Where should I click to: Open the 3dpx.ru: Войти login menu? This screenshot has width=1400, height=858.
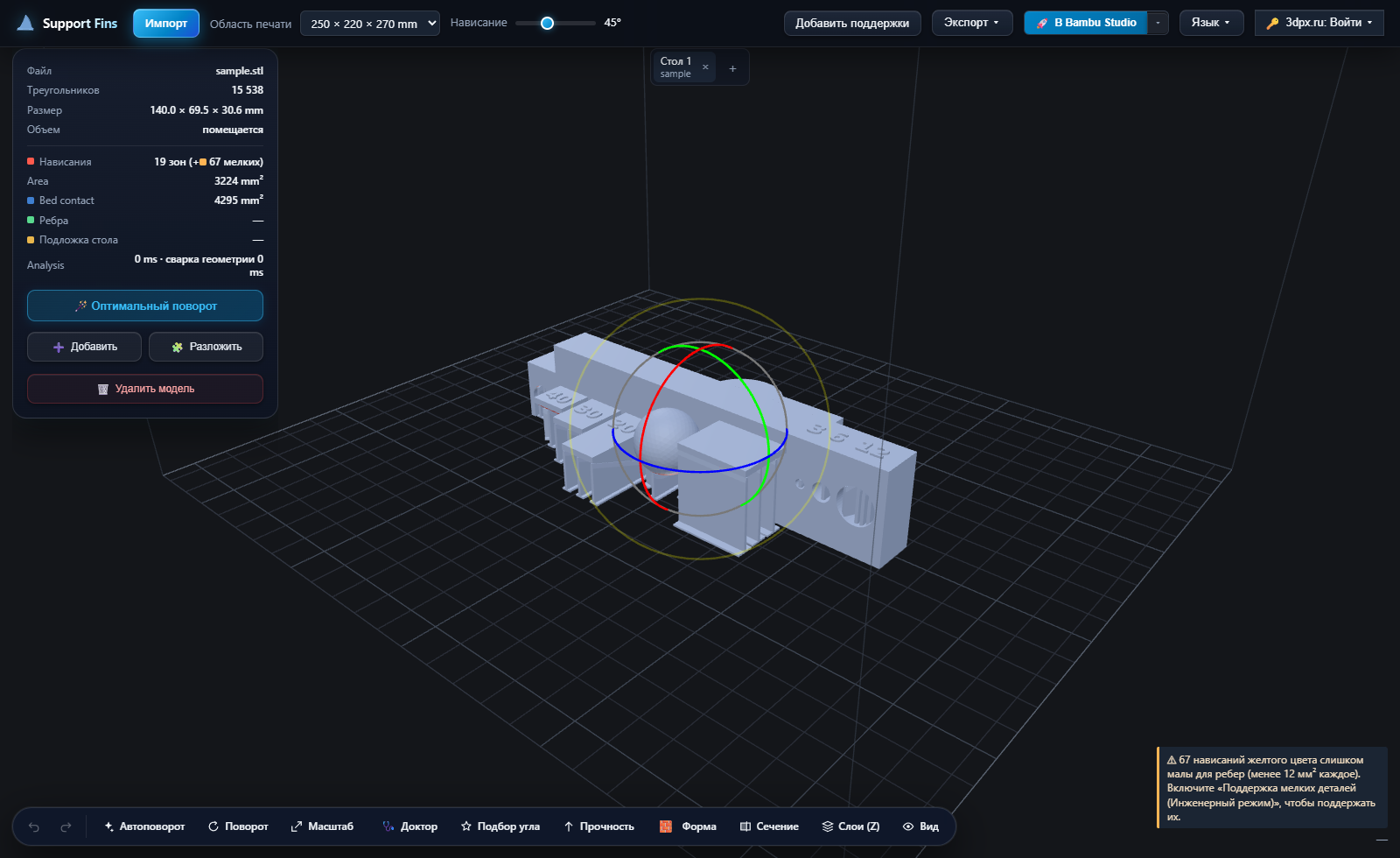(1319, 23)
